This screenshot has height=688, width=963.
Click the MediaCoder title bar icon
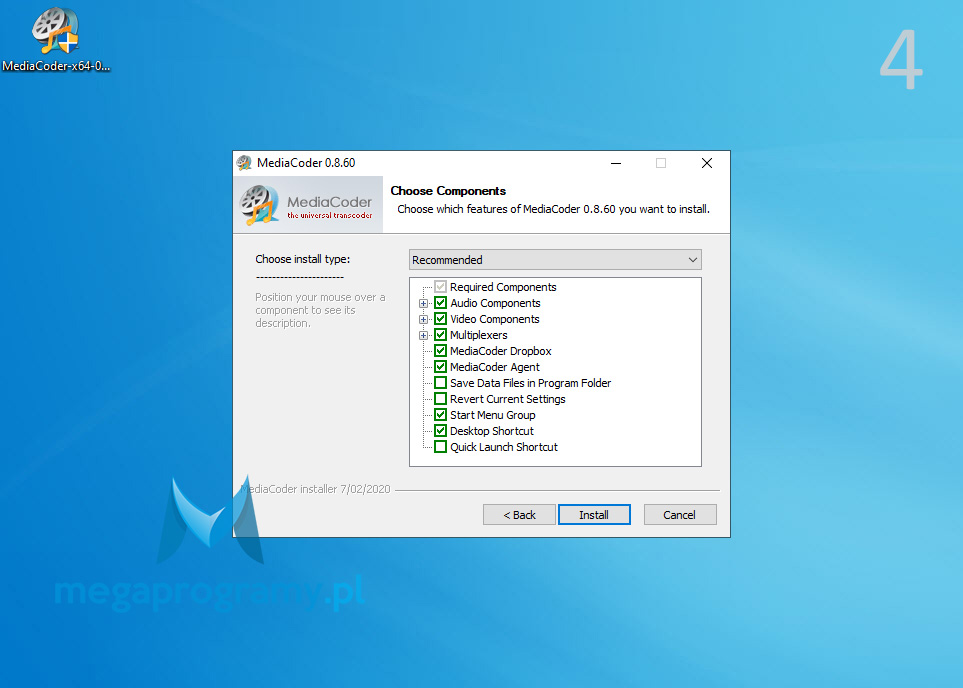pos(244,163)
